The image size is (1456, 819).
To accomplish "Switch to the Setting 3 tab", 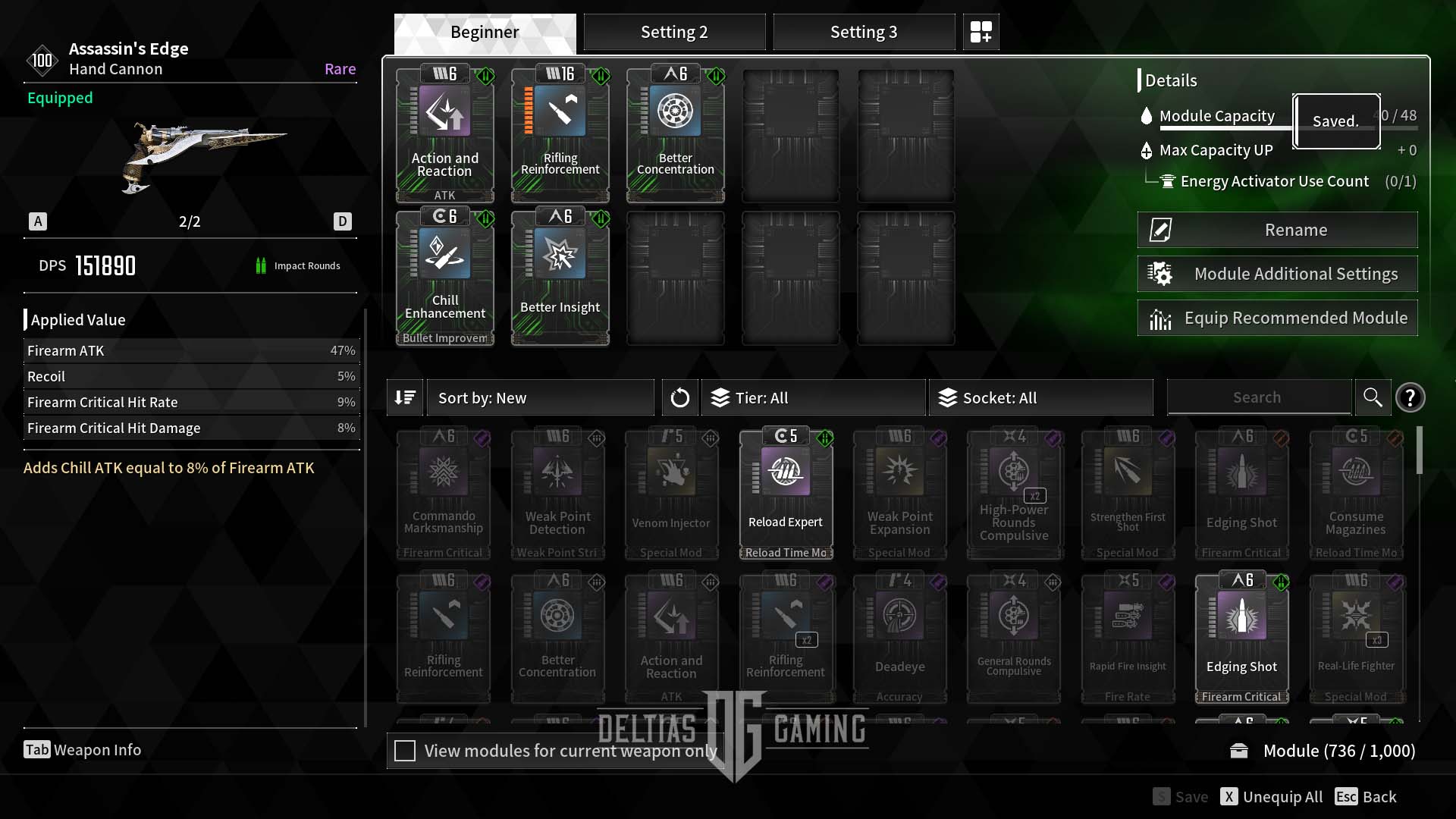I will (863, 31).
